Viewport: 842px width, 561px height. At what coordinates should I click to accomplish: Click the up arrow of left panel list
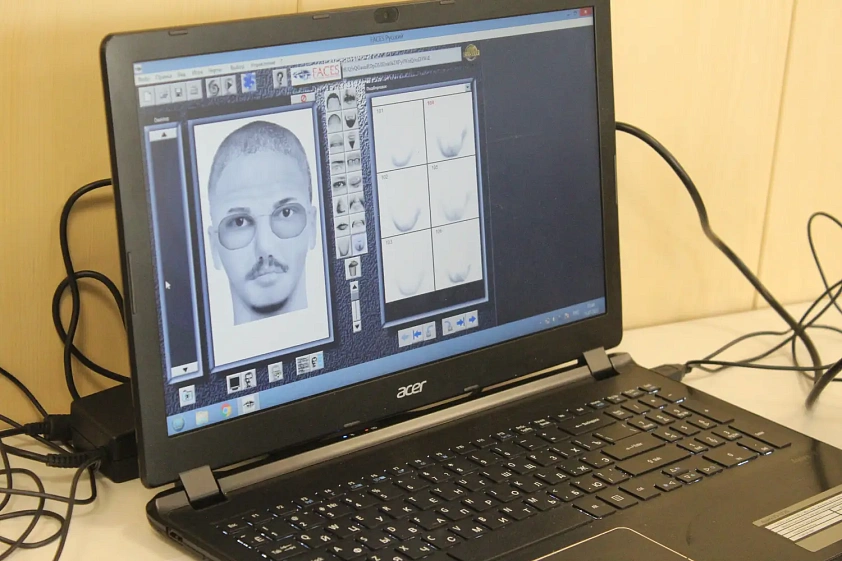[x=164, y=134]
